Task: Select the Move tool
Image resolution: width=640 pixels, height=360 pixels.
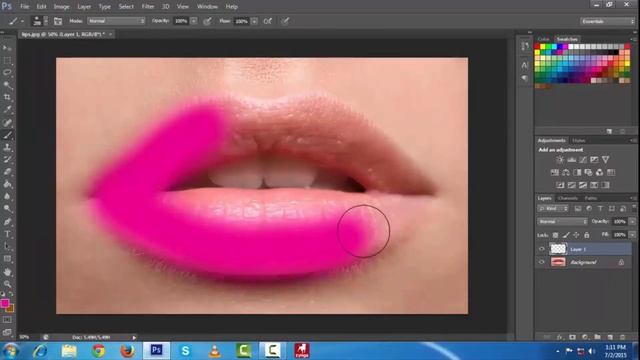Action: coord(7,48)
